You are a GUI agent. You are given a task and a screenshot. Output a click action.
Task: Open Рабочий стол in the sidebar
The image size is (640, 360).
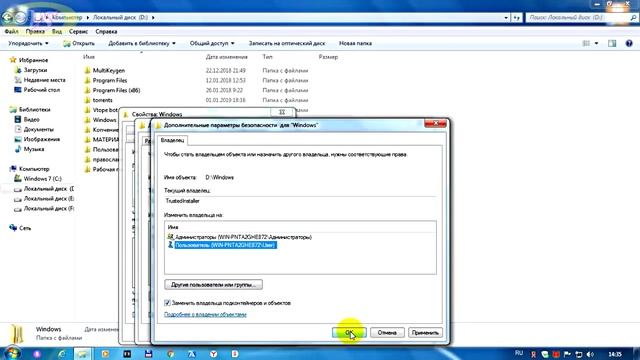(x=42, y=90)
